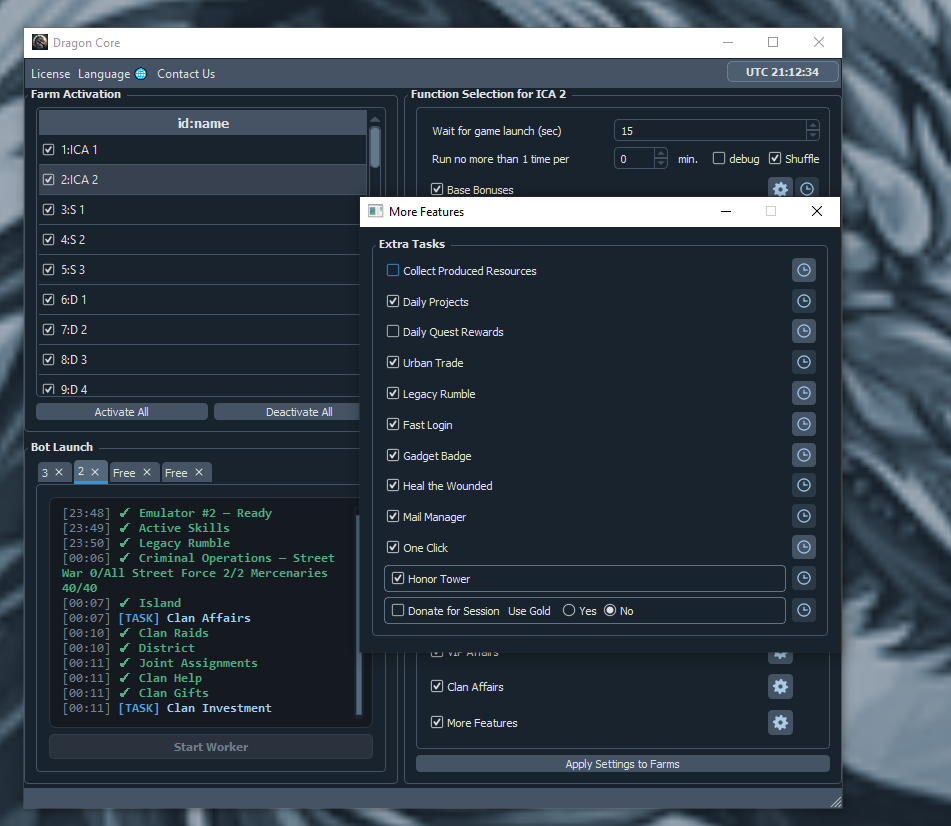Close Bot Launch tab 2
The height and width of the screenshot is (826, 951).
[x=95, y=471]
